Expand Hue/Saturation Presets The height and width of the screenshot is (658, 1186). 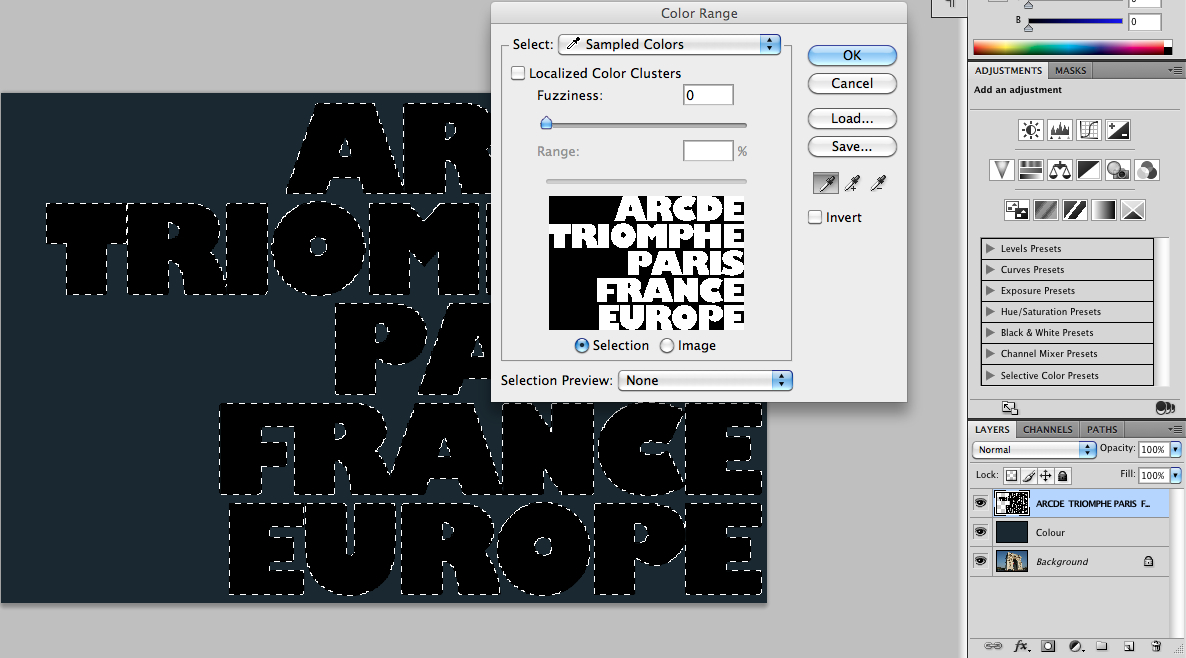[990, 311]
